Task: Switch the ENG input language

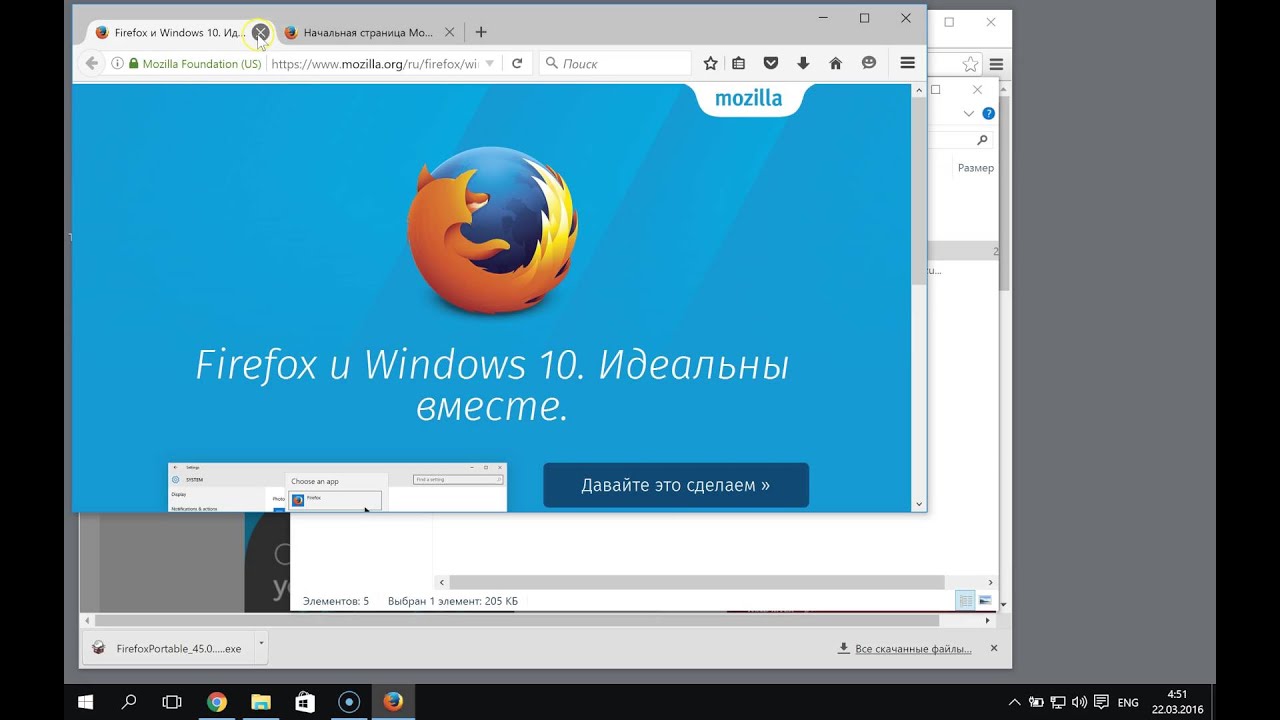Action: tap(1128, 702)
